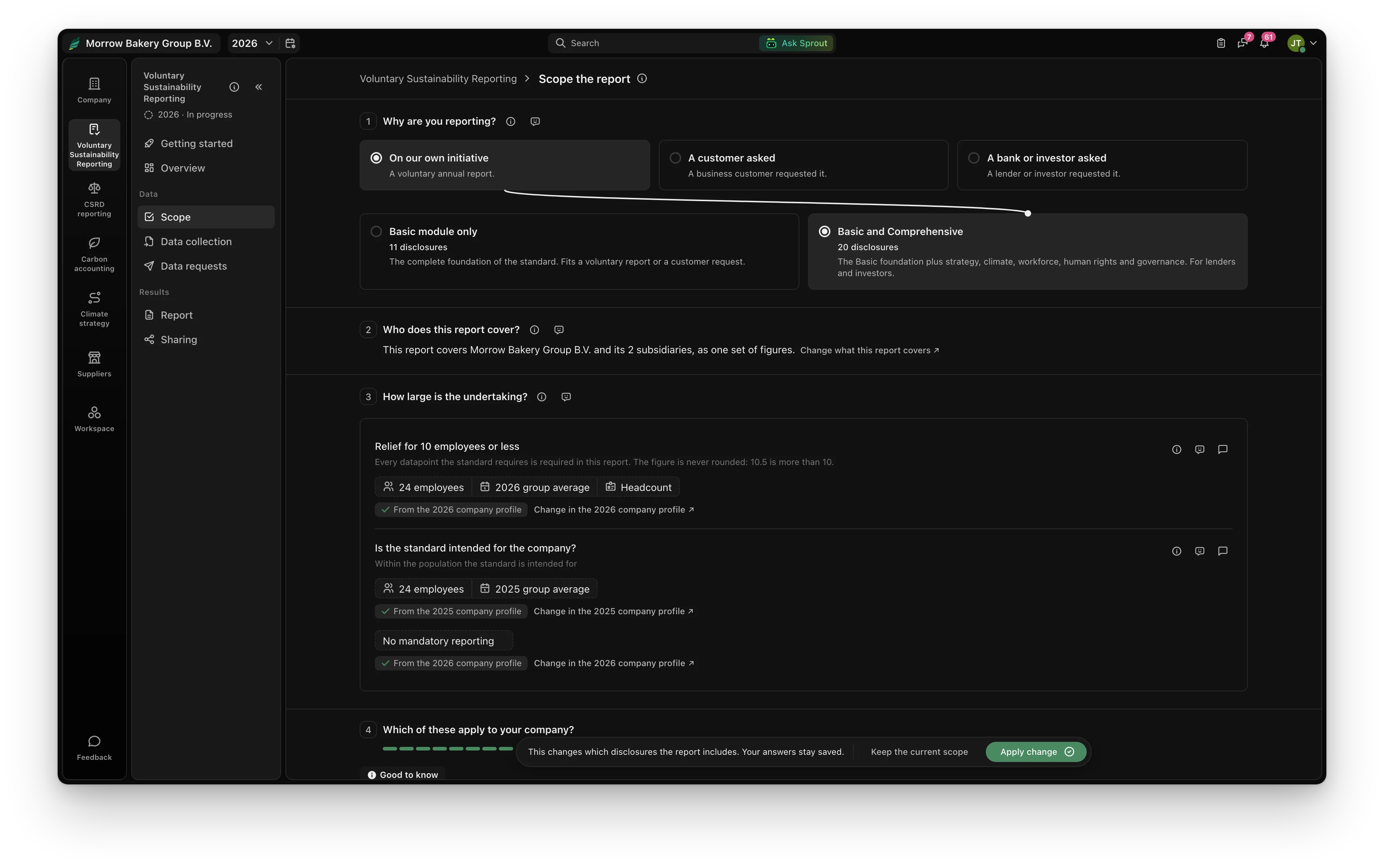Go to Carbon accounting
This screenshot has height=868, width=1384.
pyautogui.click(x=94, y=254)
